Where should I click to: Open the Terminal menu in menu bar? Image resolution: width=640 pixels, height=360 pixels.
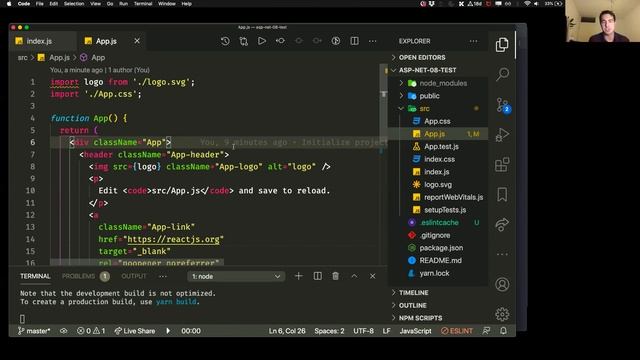(x=143, y=4)
